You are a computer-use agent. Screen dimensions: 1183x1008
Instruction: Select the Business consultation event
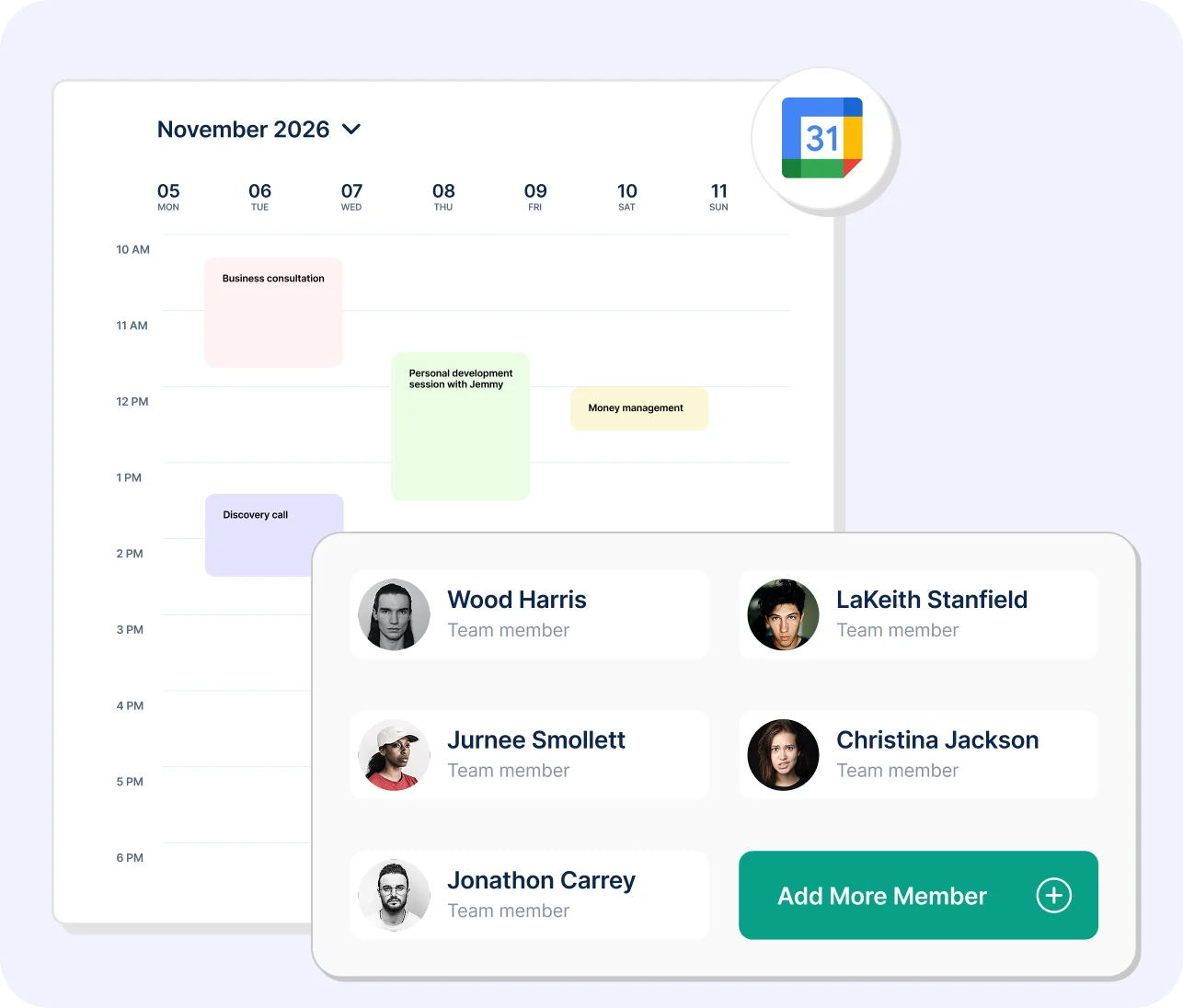(x=273, y=312)
